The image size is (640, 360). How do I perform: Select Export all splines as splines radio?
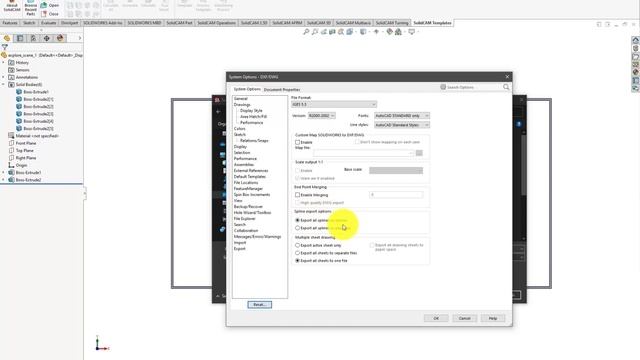tap(298, 220)
